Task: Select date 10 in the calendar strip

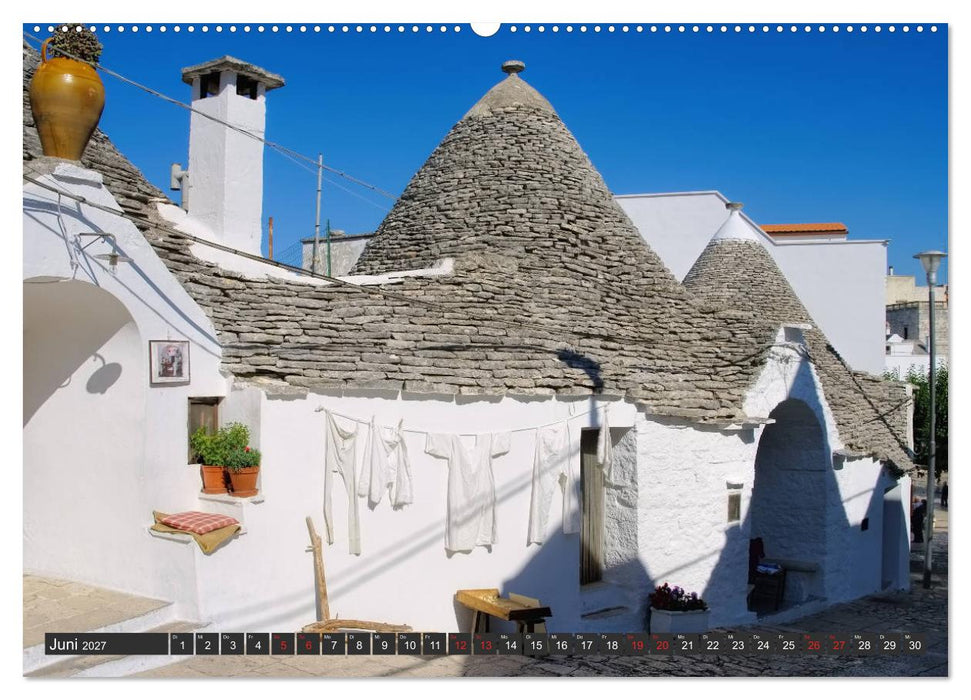Action: pos(409,644)
